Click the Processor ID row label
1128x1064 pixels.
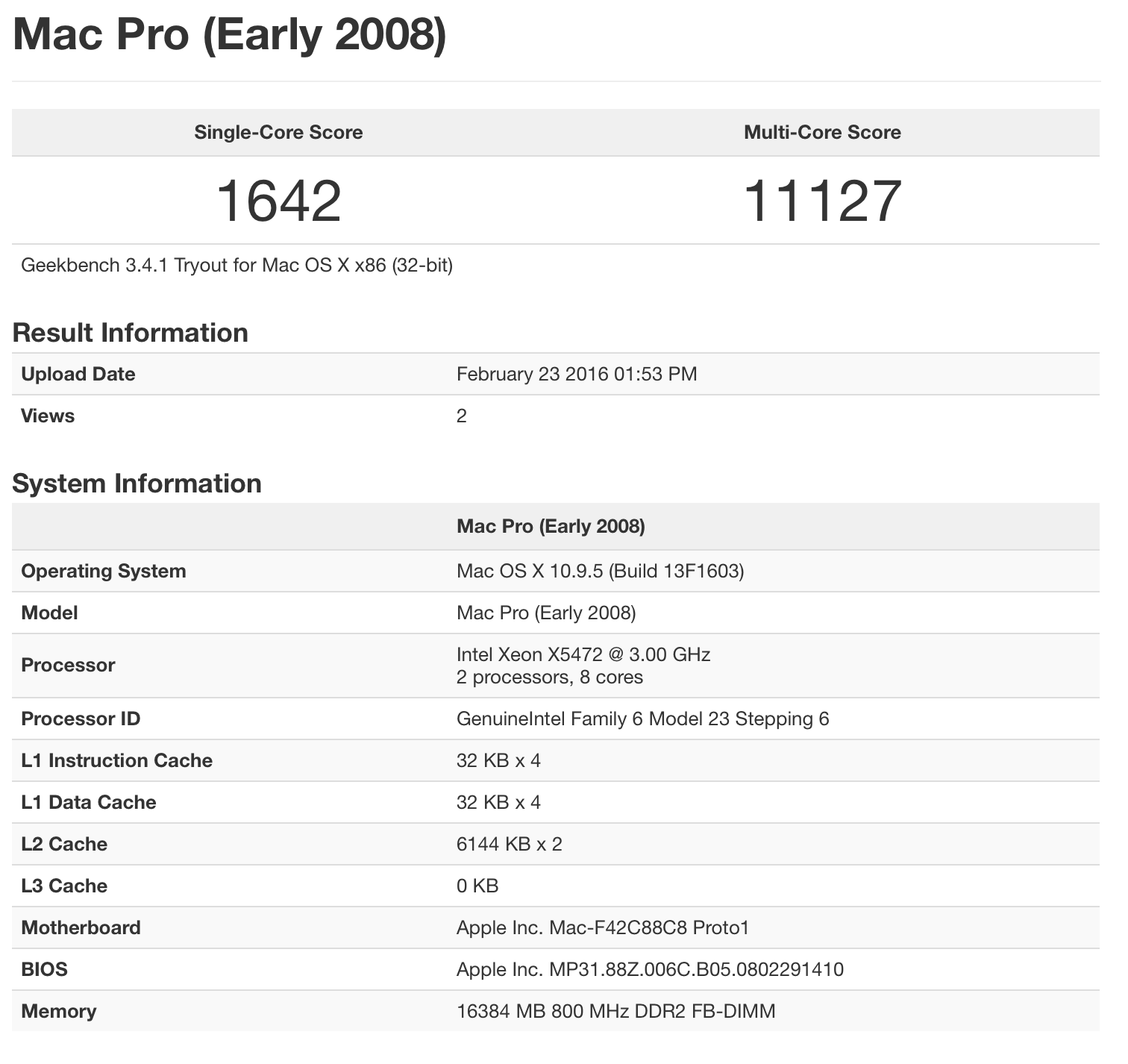click(x=81, y=719)
